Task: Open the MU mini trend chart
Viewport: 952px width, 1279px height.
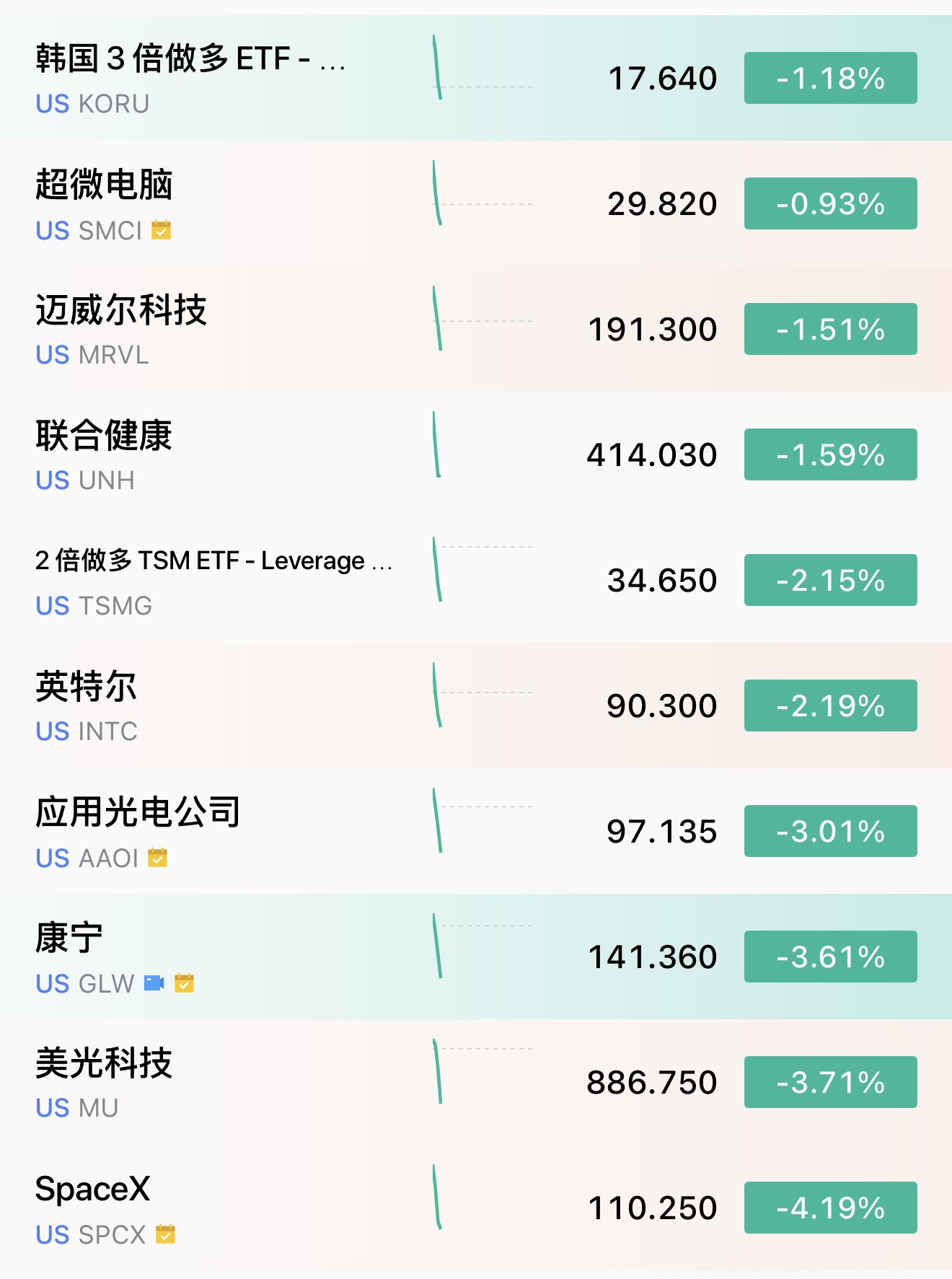Action: 482,1071
